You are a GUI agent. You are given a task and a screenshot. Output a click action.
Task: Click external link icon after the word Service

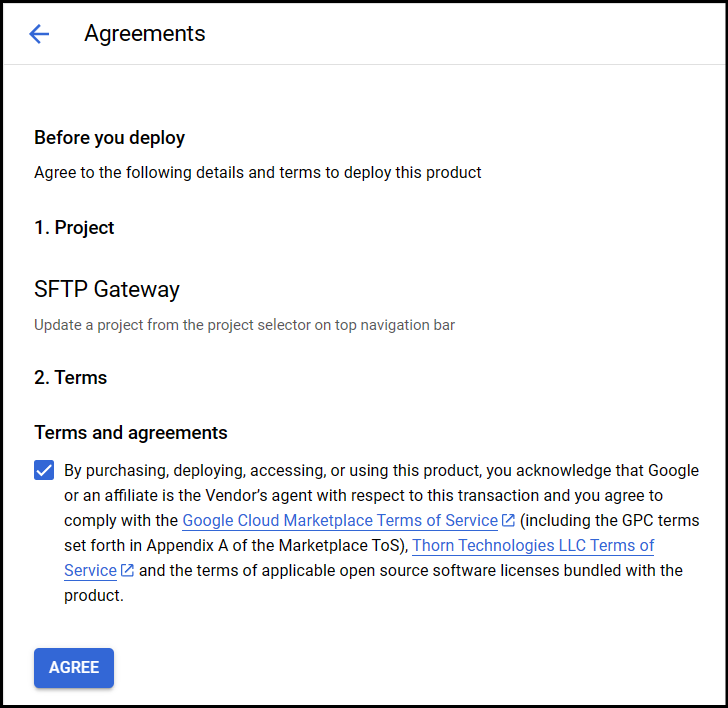[x=127, y=570]
